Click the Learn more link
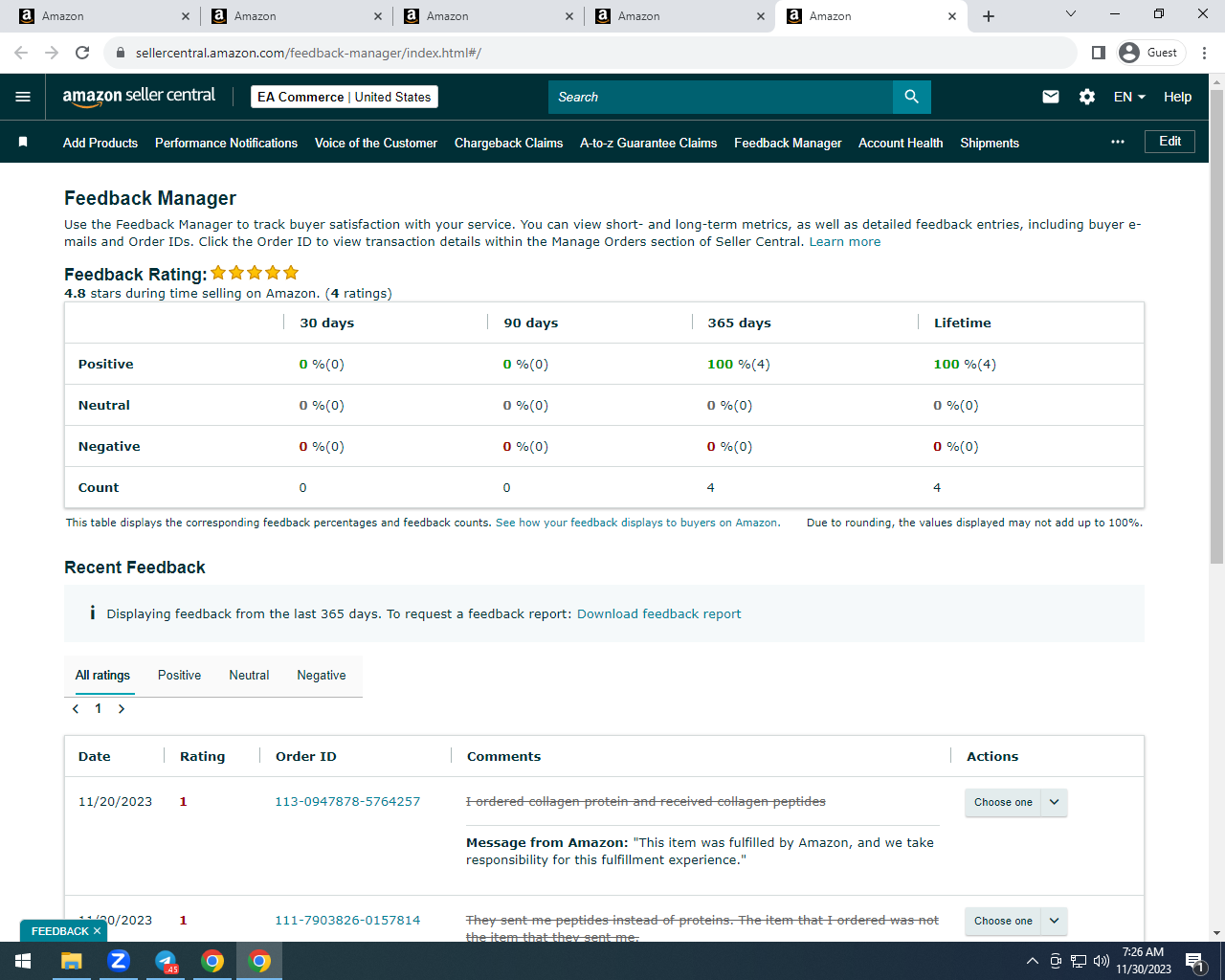 click(845, 241)
